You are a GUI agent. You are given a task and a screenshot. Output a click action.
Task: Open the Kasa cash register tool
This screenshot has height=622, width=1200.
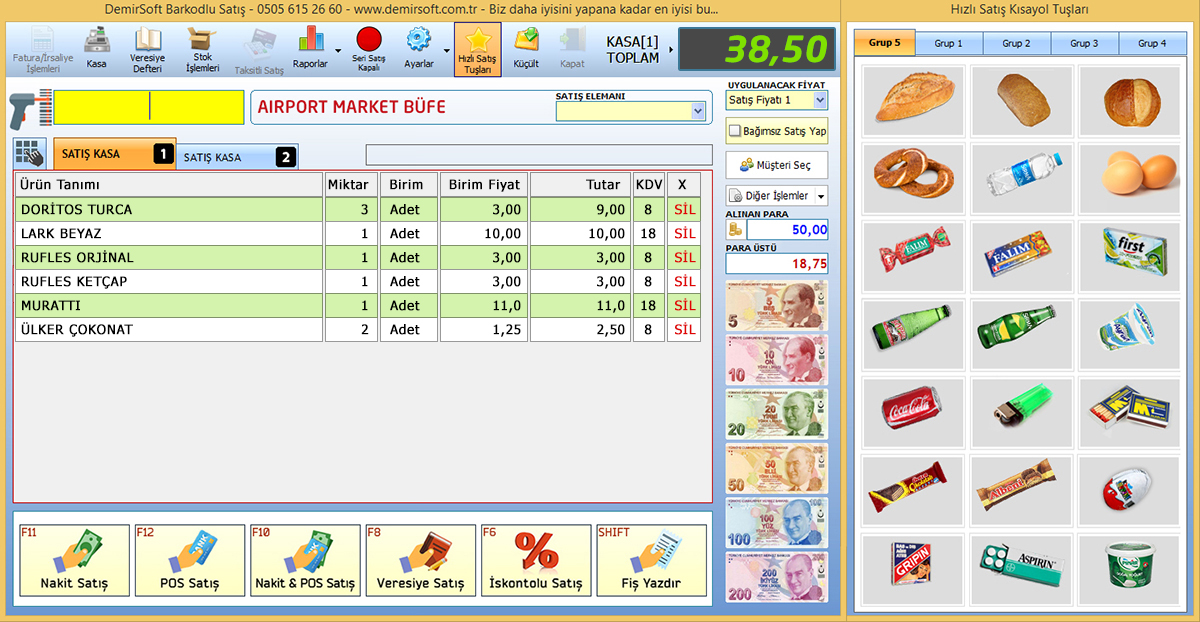pyautogui.click(x=97, y=47)
